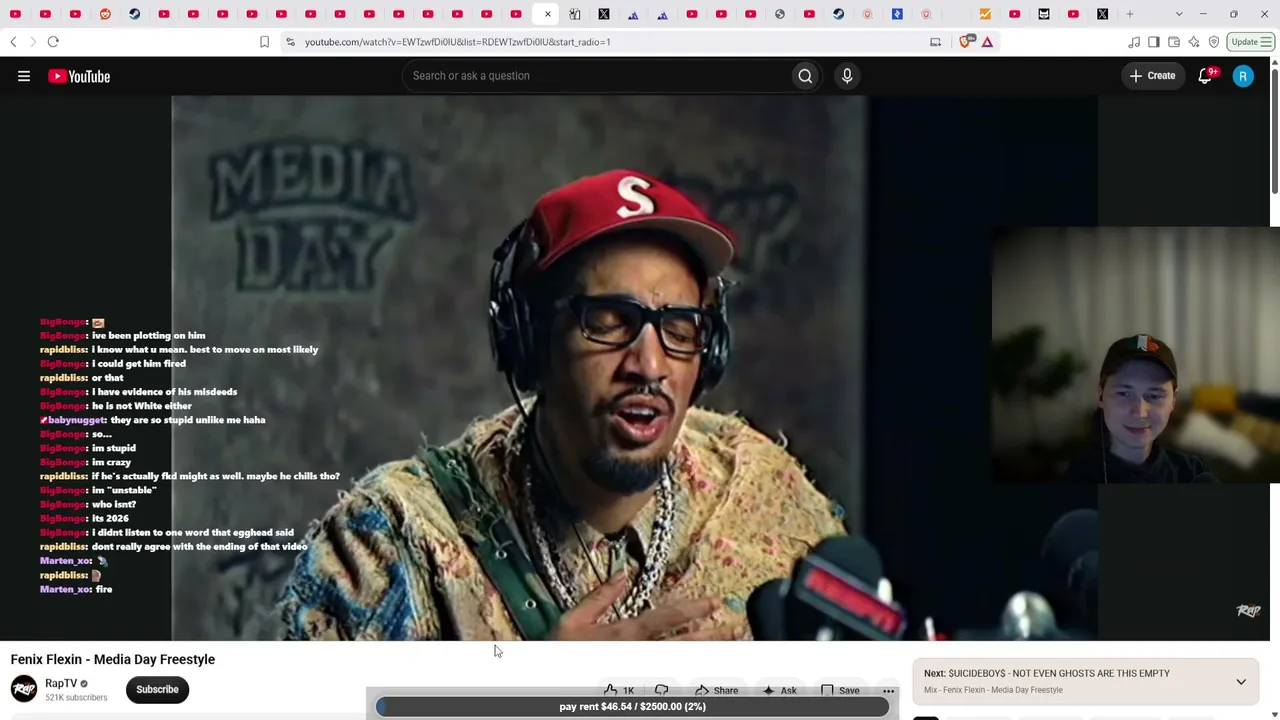
Task: Go back to the previous page
Action: point(13,42)
